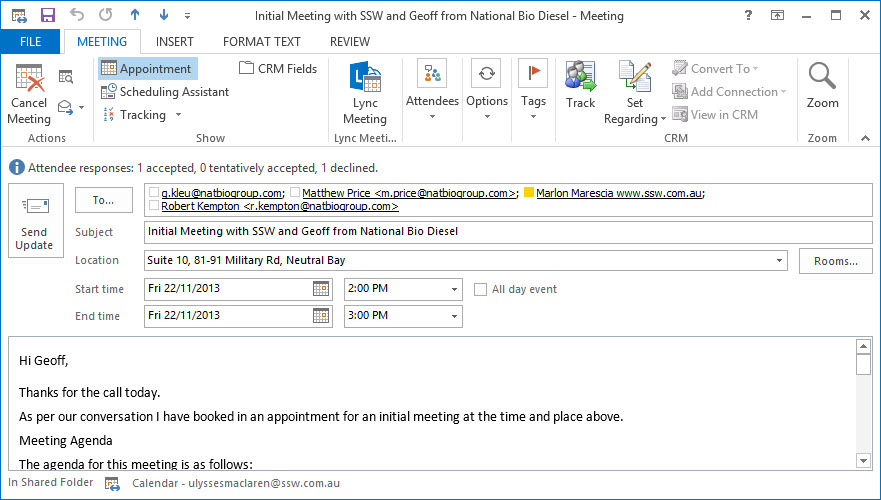This screenshot has width=881, height=500.
Task: Click the Send Update button
Action: coord(35,221)
